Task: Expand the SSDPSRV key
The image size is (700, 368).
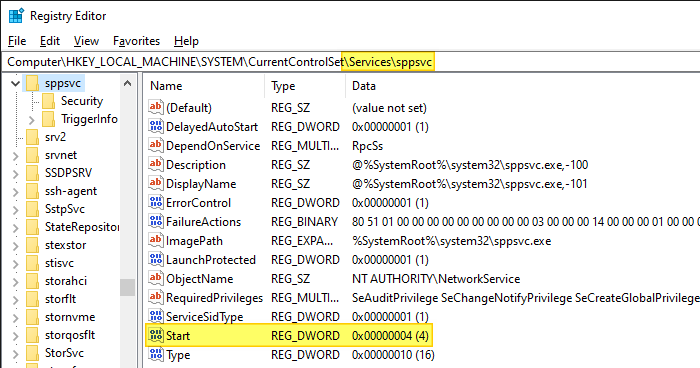Action: pos(16,174)
